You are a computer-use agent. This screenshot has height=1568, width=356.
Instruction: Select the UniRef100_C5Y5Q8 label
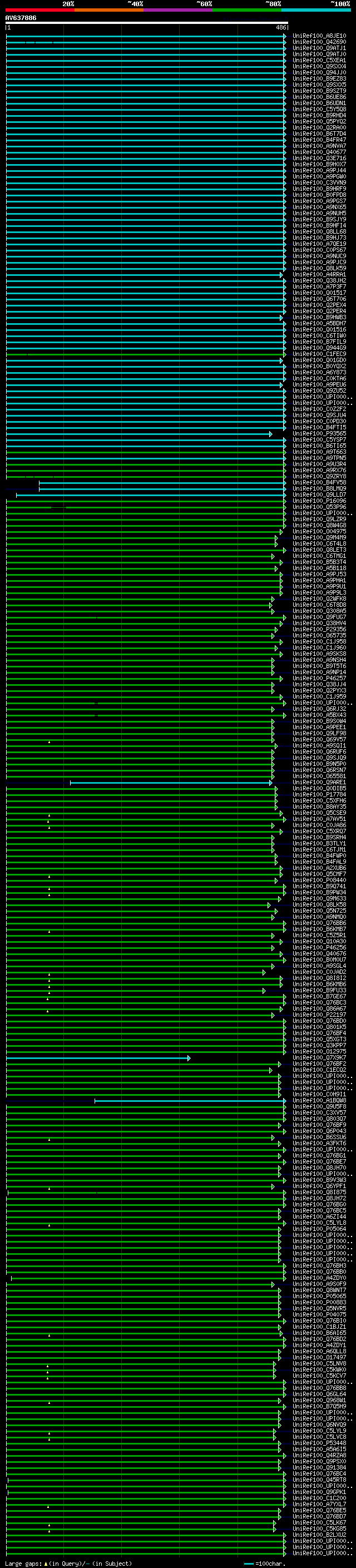[x=319, y=110]
